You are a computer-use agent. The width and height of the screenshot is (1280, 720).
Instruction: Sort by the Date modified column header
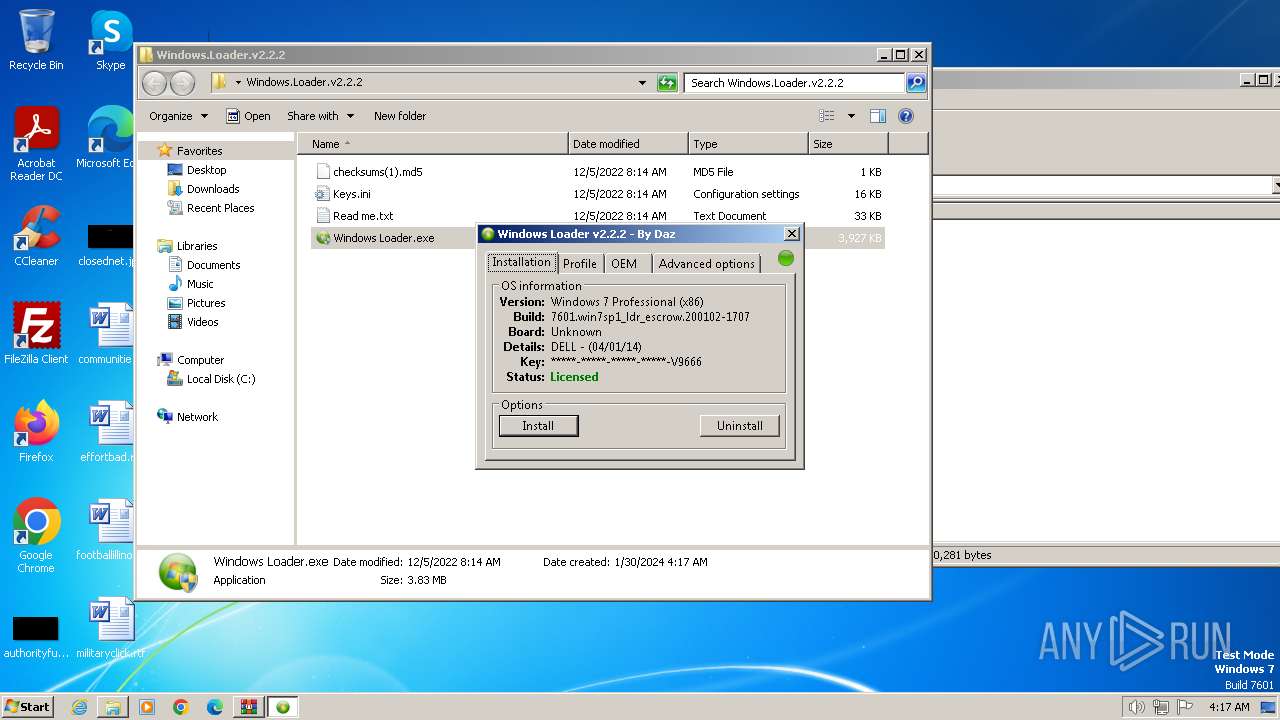pyautogui.click(x=628, y=144)
